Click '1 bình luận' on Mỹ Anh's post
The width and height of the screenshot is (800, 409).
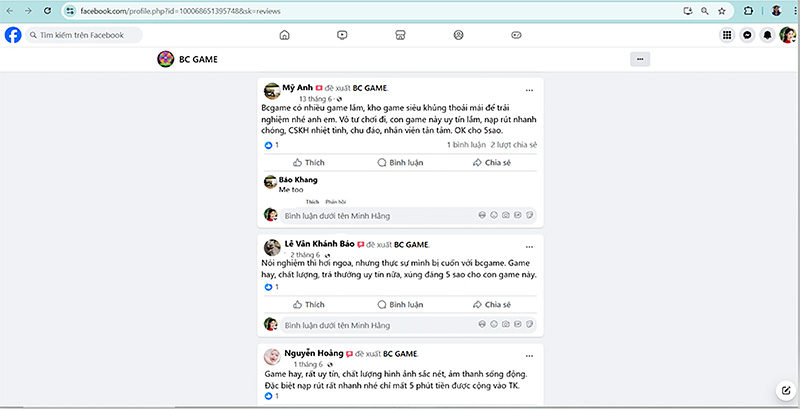pos(466,145)
